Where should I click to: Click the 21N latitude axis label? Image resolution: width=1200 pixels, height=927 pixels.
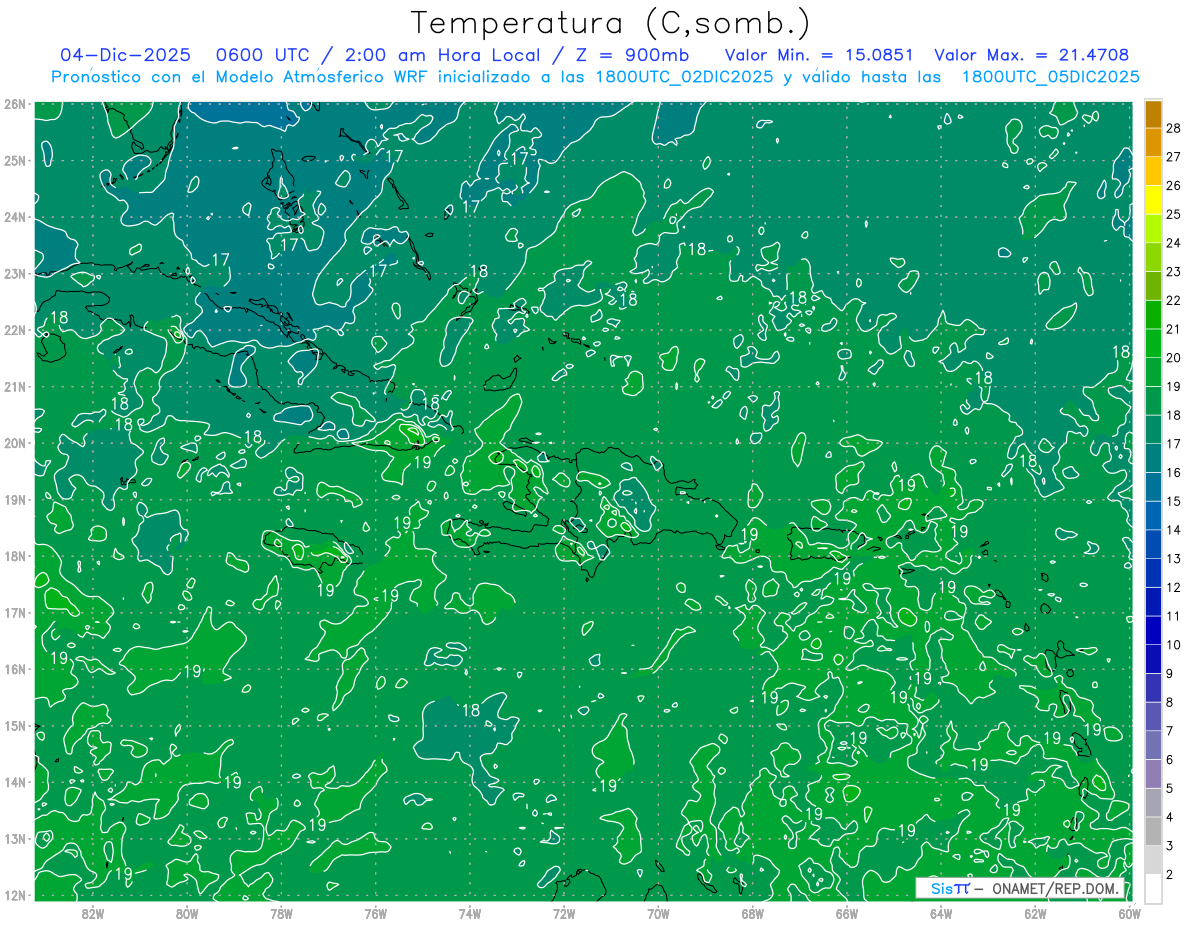(x=15, y=386)
